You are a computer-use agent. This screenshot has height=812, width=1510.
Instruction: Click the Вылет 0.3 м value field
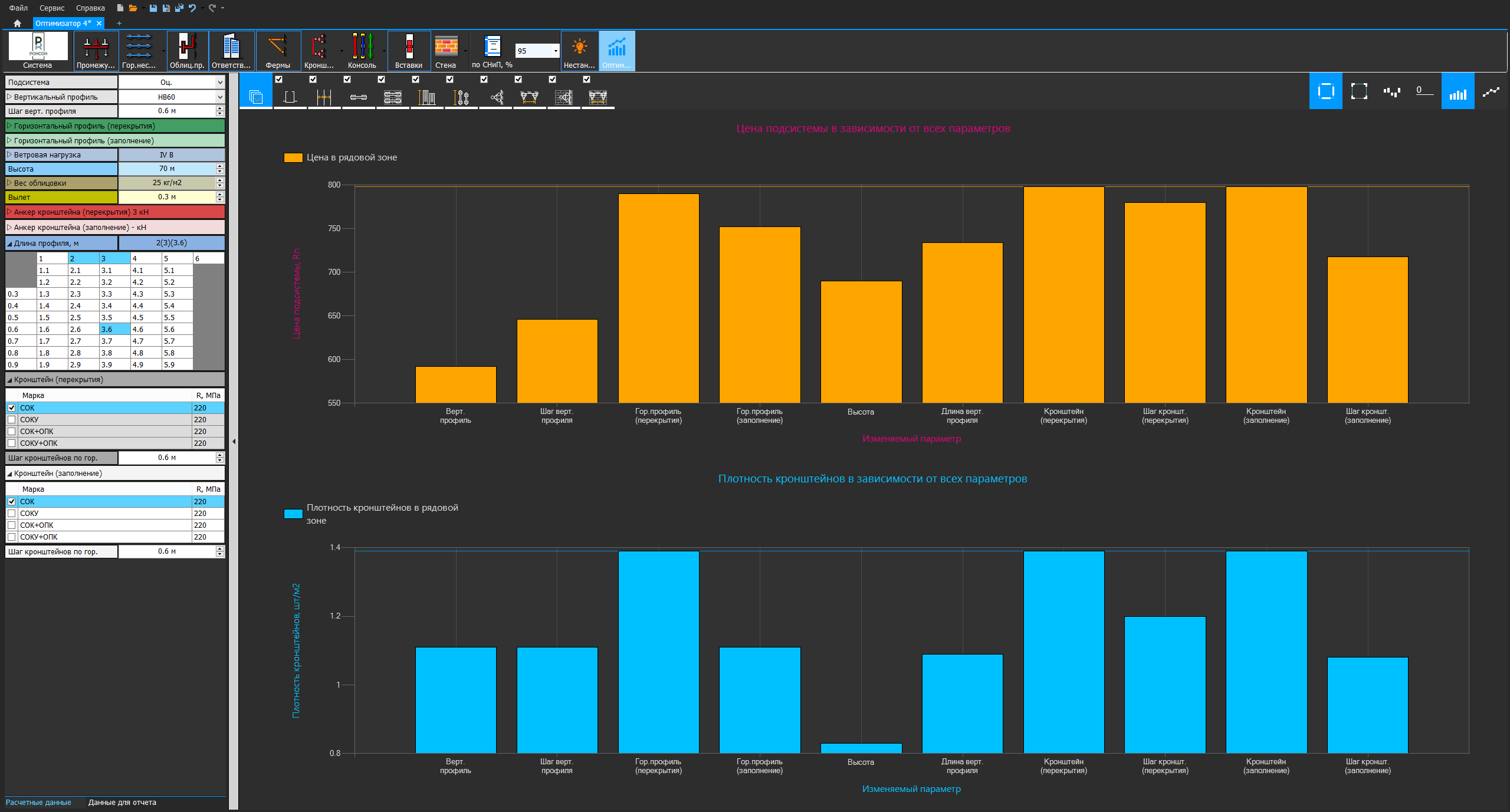[x=167, y=197]
